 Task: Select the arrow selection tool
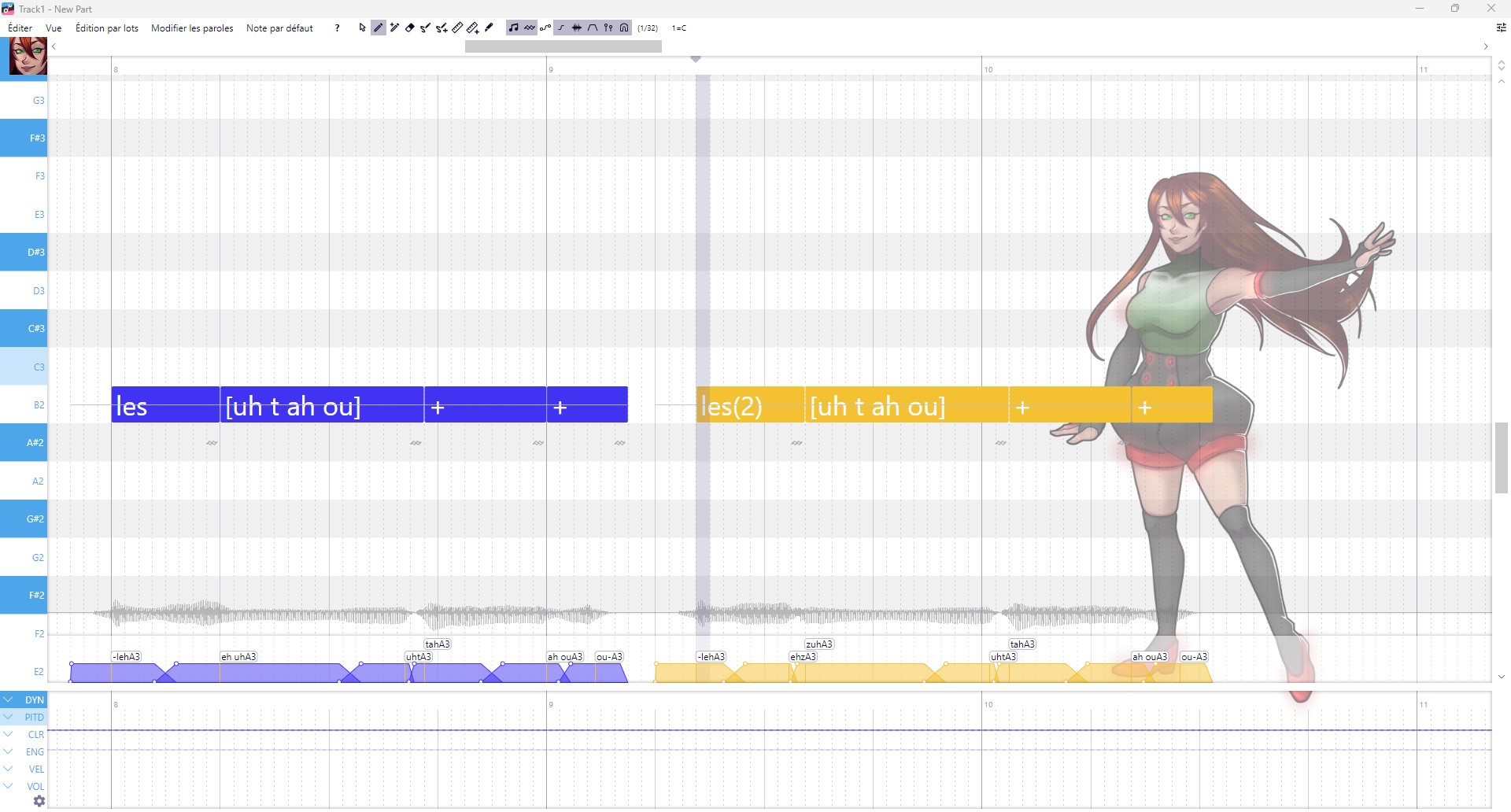point(362,28)
